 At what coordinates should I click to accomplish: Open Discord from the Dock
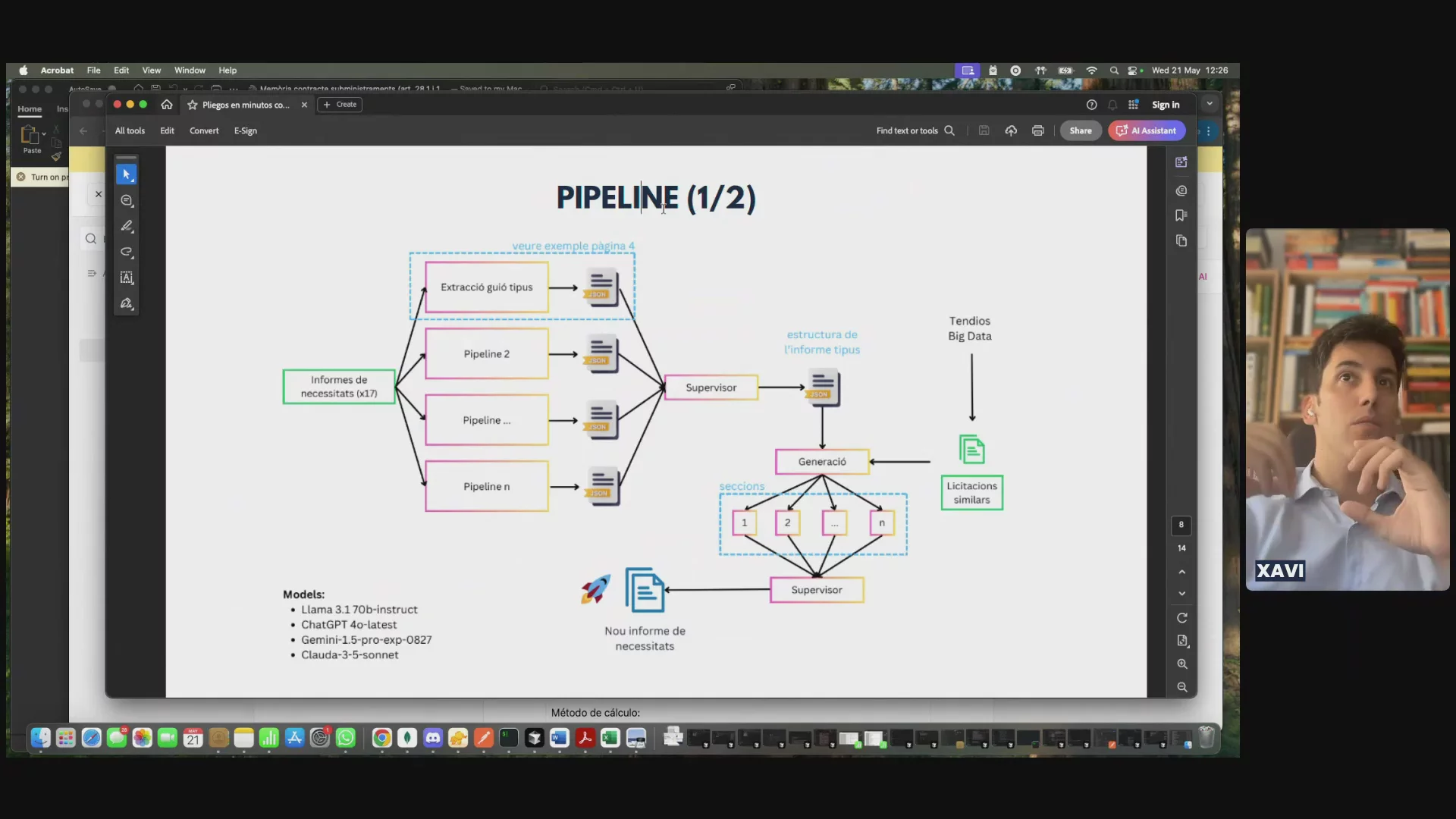click(433, 737)
